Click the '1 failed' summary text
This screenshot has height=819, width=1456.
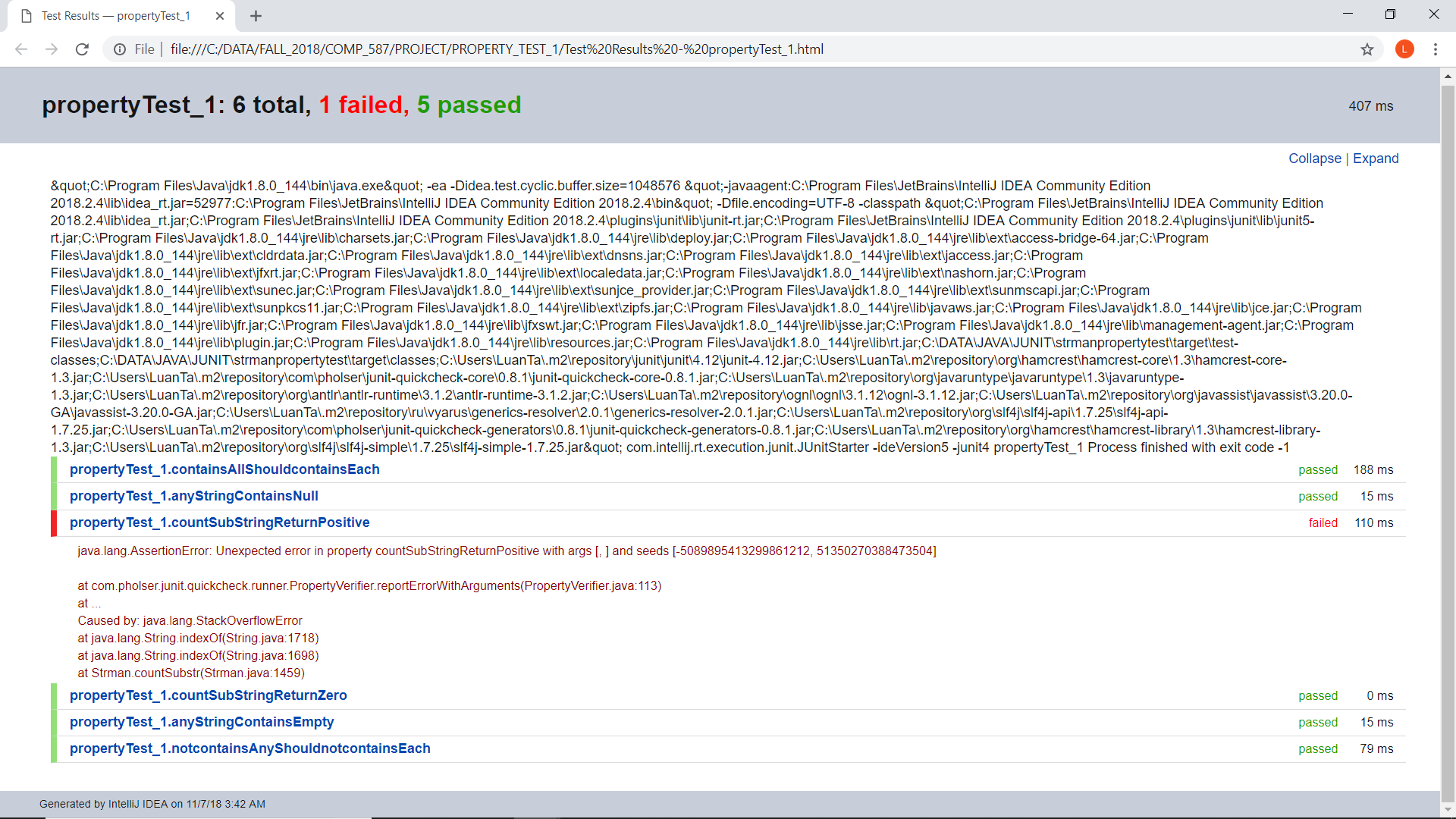coord(363,105)
